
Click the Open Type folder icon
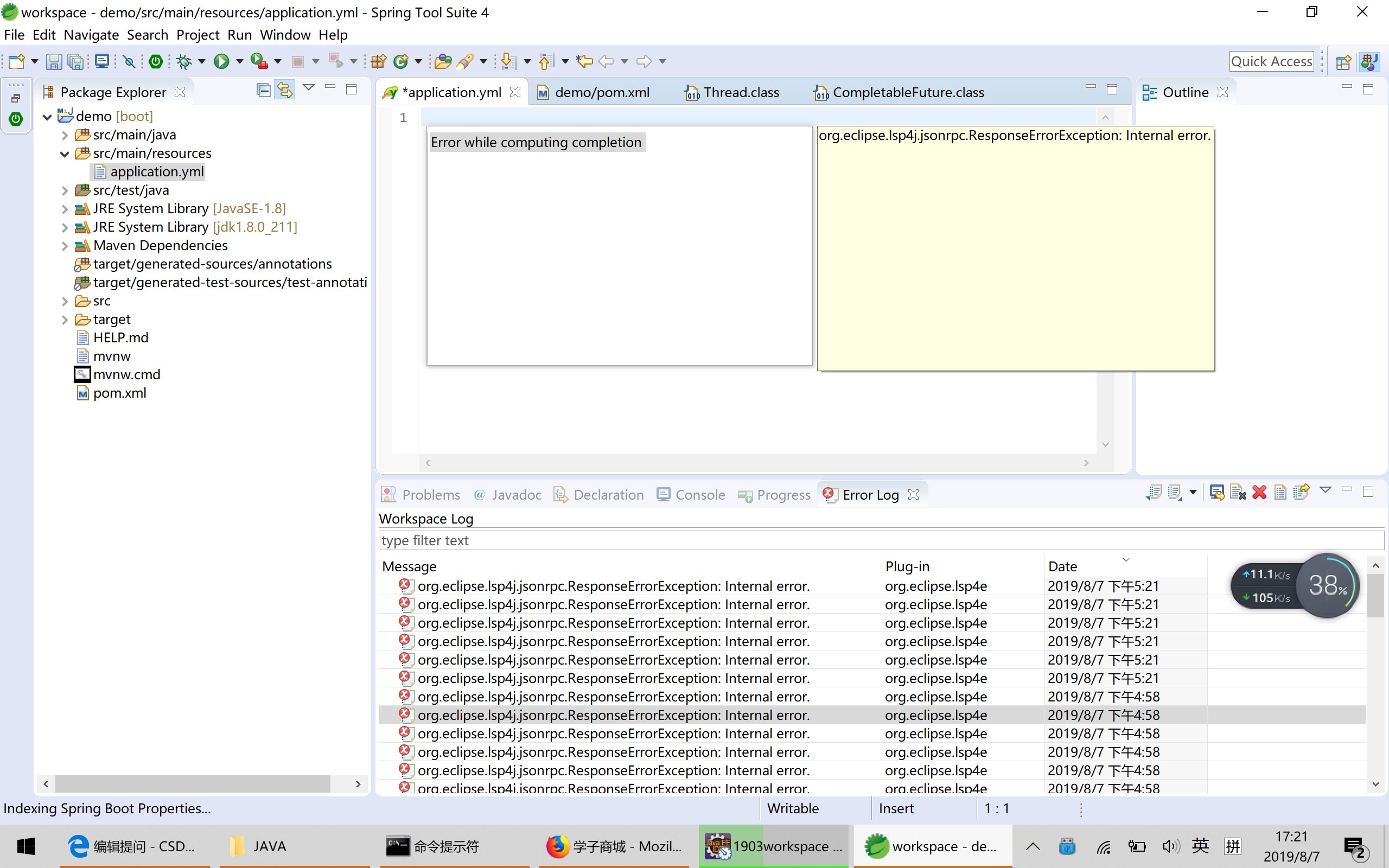pyautogui.click(x=443, y=61)
